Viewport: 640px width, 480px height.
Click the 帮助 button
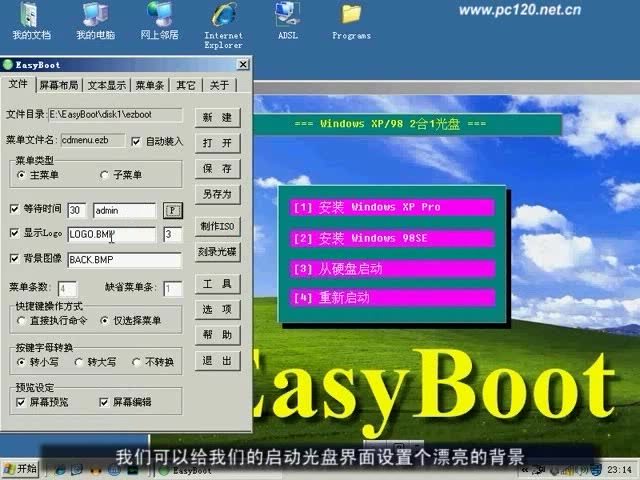217,335
